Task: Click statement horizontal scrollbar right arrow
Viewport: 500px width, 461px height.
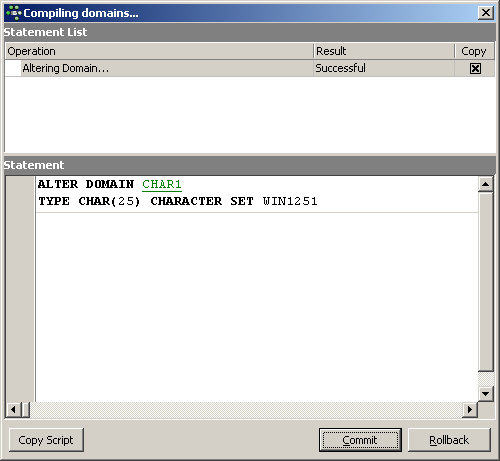Action: coord(470,410)
